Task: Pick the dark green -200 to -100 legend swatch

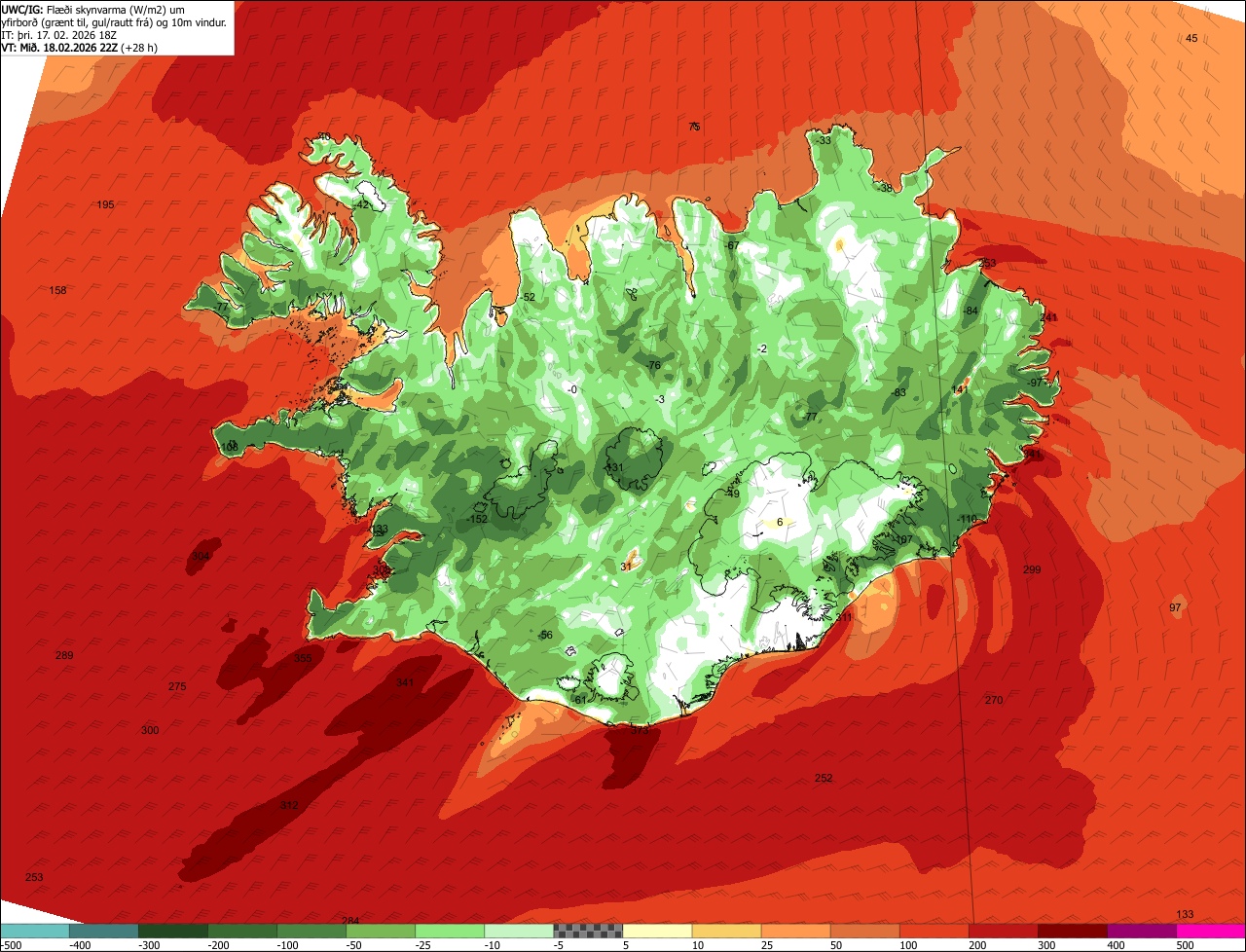Action: [x=242, y=931]
